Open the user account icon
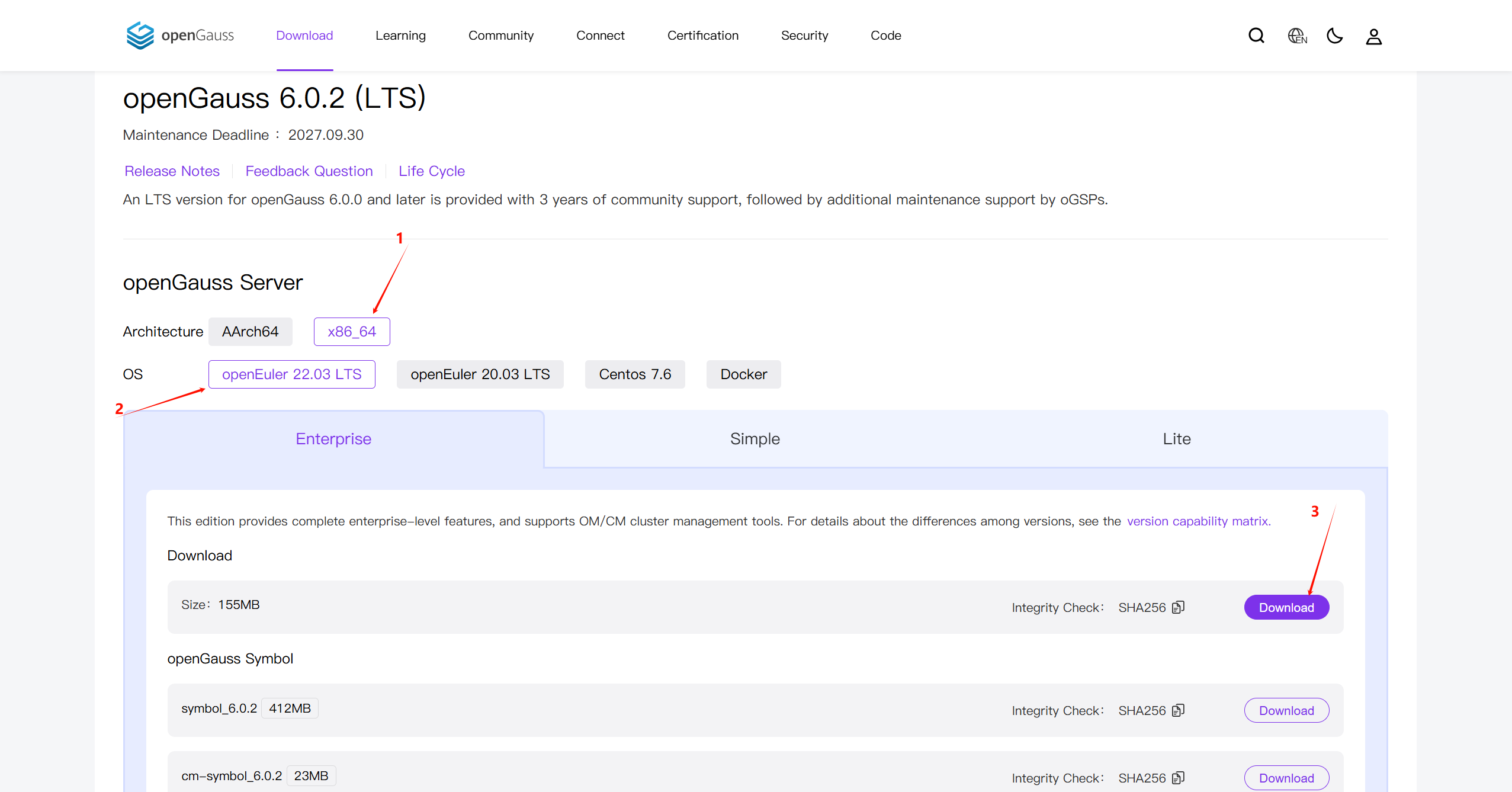The width and height of the screenshot is (1512, 792). pos(1374,37)
